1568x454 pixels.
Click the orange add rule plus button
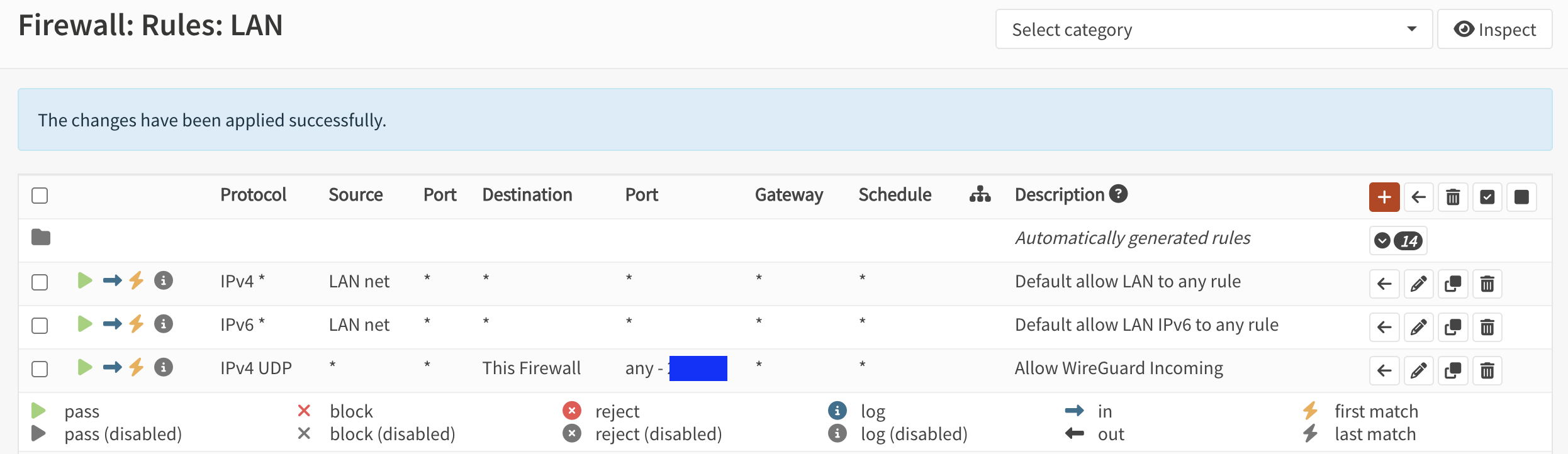[1384, 197]
